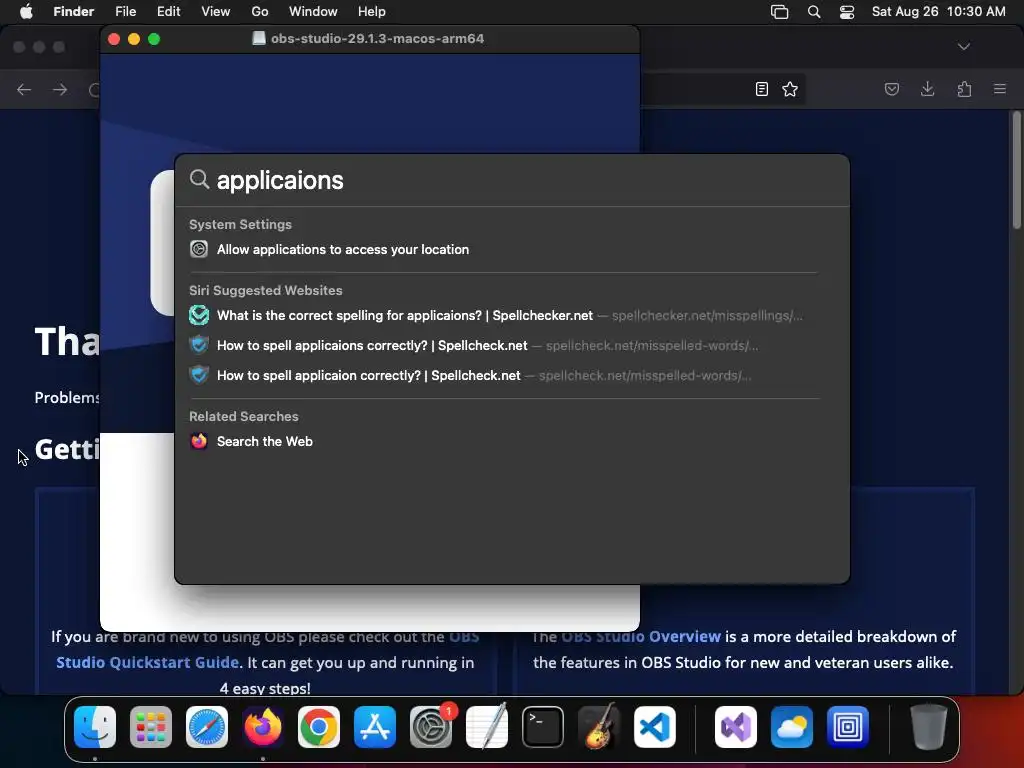This screenshot has height=768, width=1024.
Task: Bookmark this page with the star icon
Action: [x=790, y=89]
